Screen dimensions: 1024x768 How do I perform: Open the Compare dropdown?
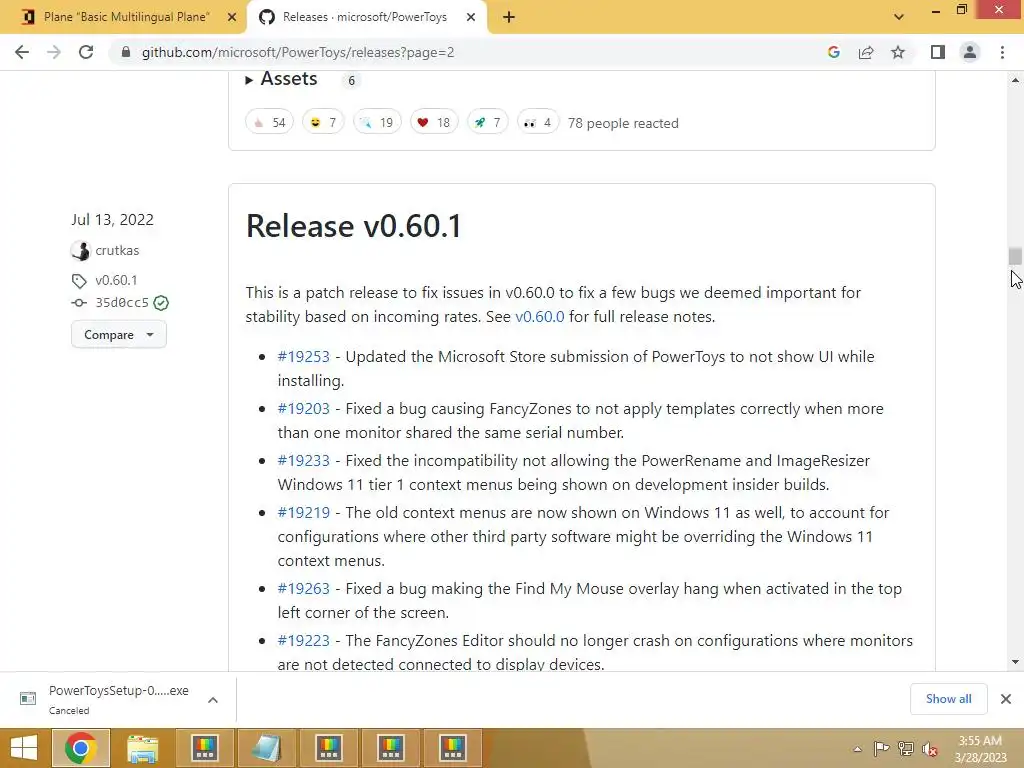[x=119, y=334]
